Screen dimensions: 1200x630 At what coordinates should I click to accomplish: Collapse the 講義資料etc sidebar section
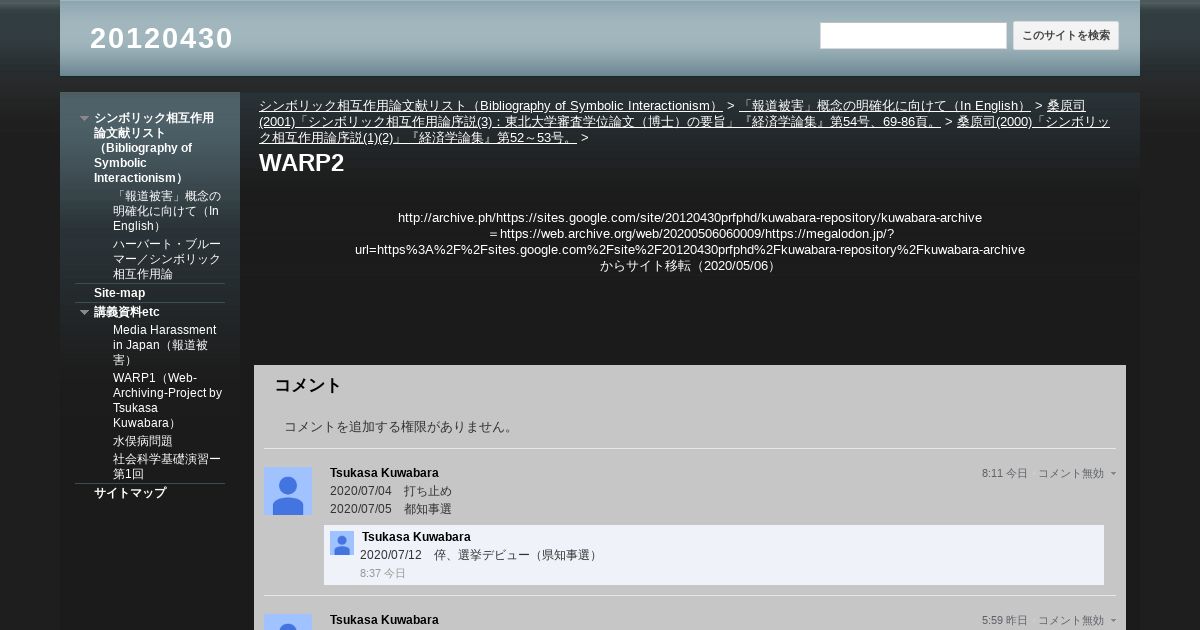[85, 312]
